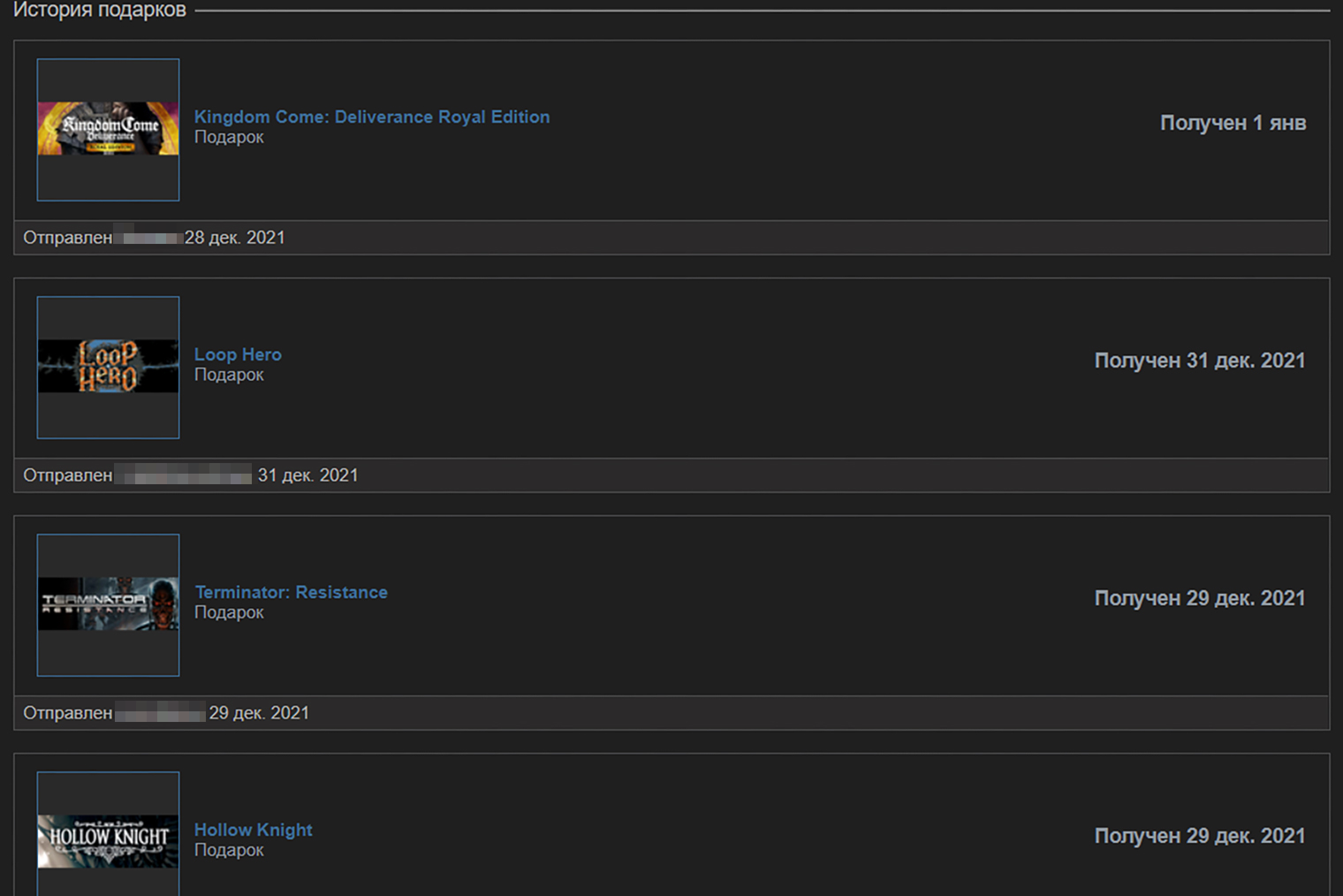The width and height of the screenshot is (1343, 896).
Task: Click "Подарок" label under Hollow Knight
Action: [229, 850]
